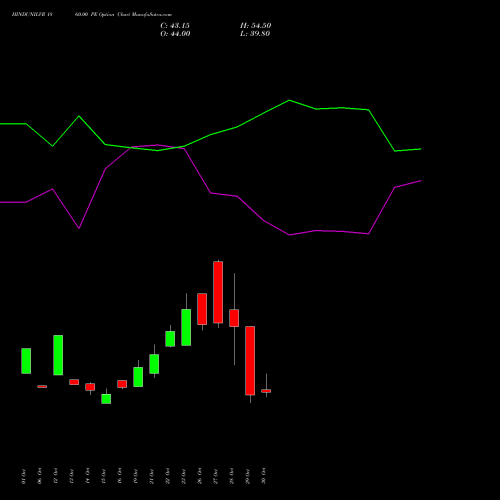Click the low price value L: 39.80

[255, 34]
